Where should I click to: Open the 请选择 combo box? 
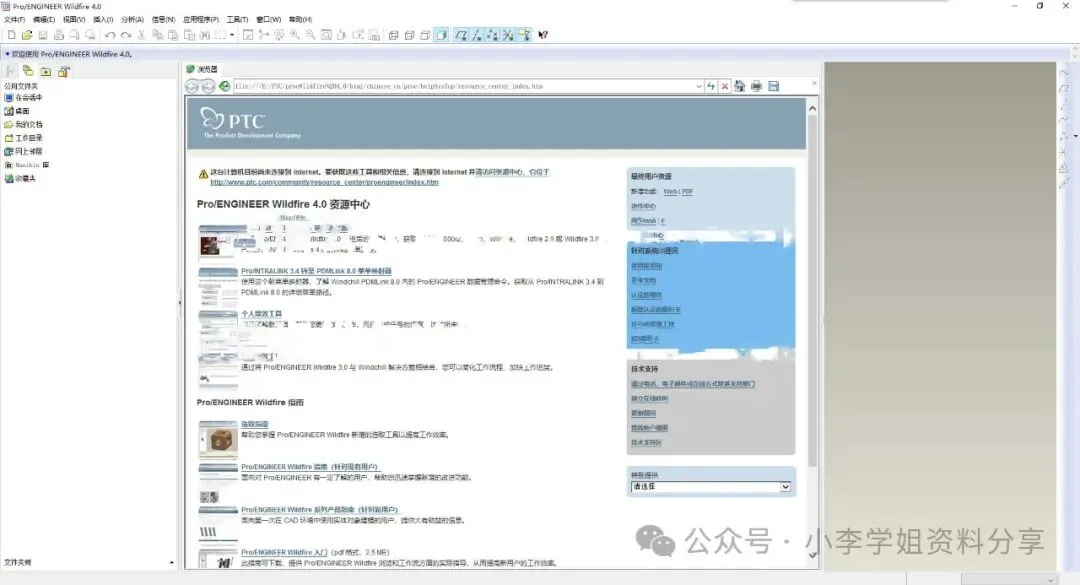(710, 486)
